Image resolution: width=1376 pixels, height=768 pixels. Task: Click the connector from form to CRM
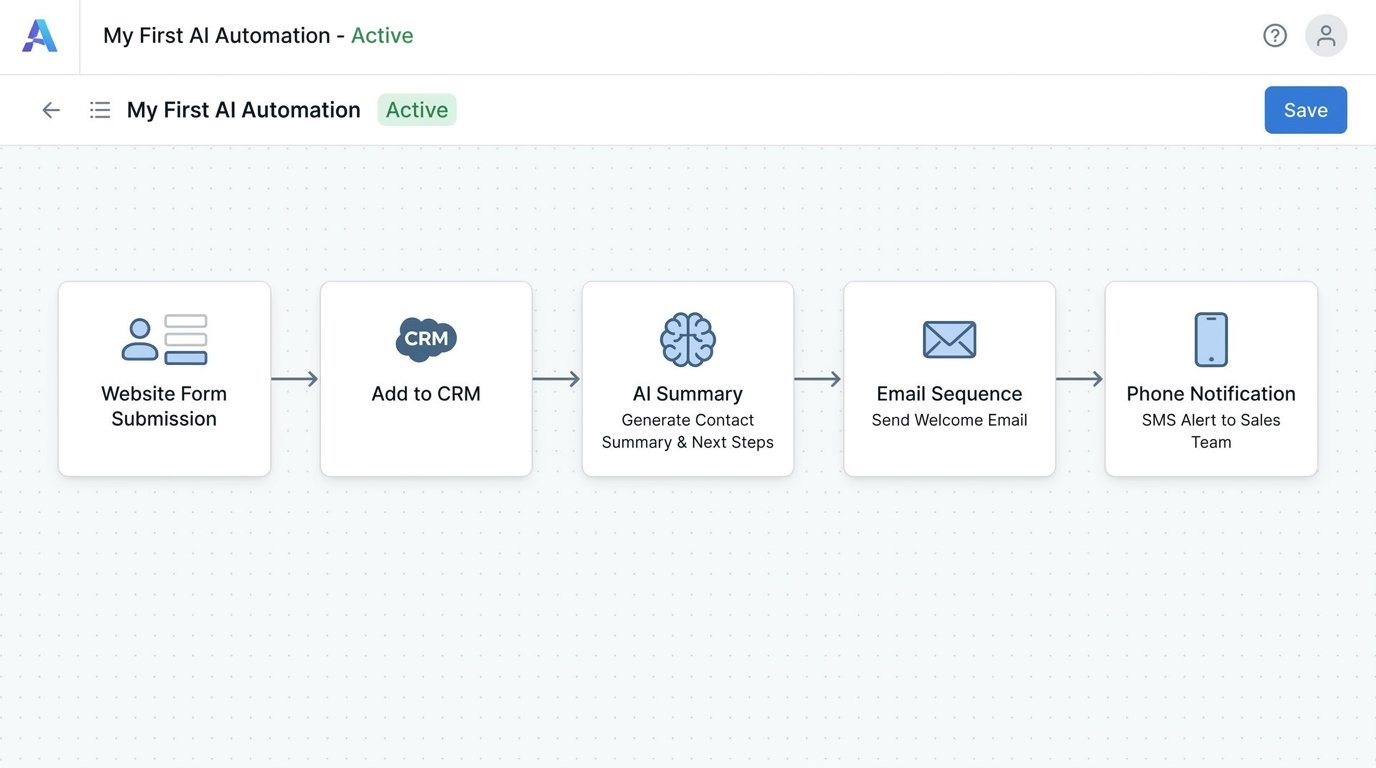pyautogui.click(x=295, y=379)
